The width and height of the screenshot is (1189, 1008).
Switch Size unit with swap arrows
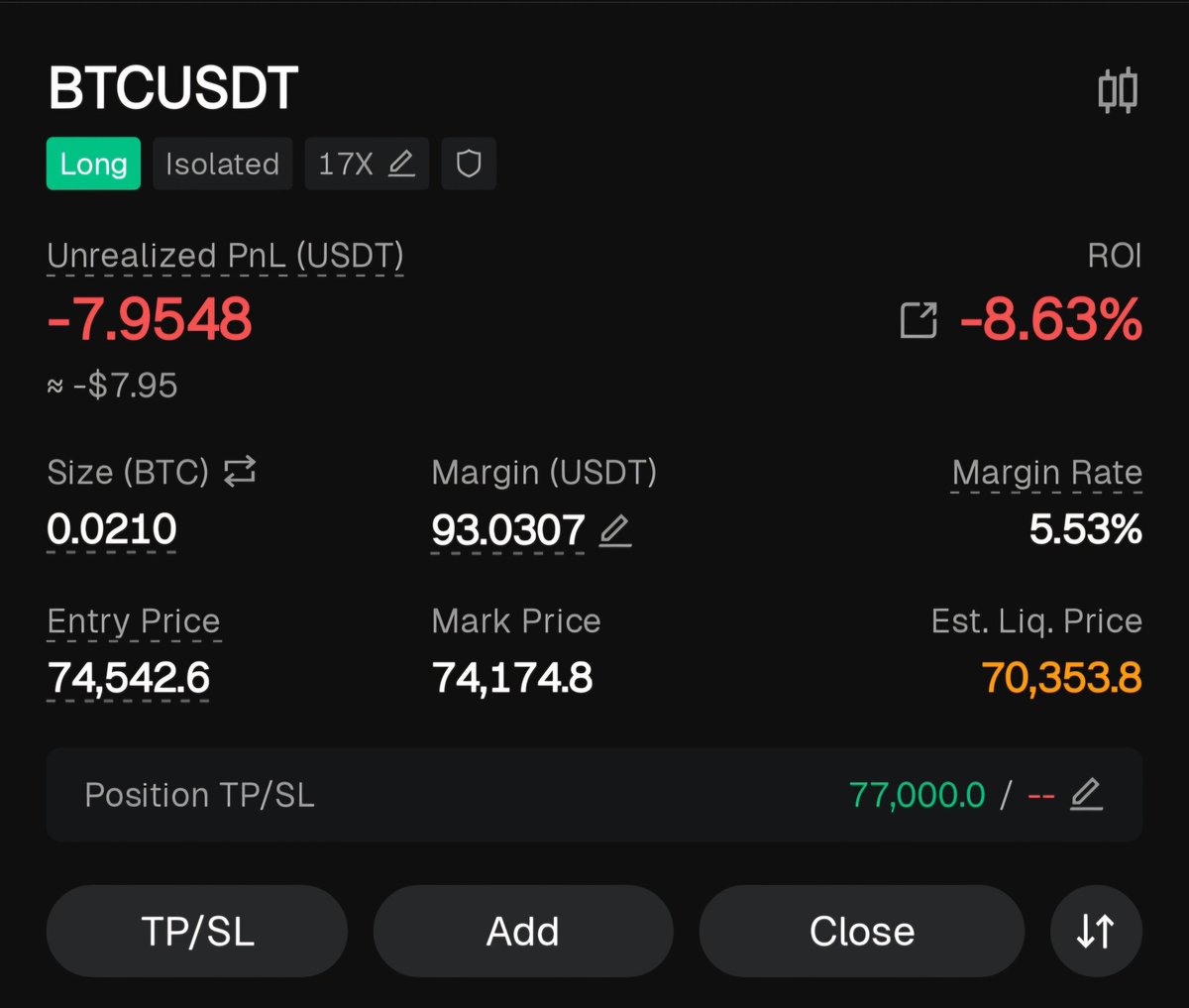tap(240, 472)
